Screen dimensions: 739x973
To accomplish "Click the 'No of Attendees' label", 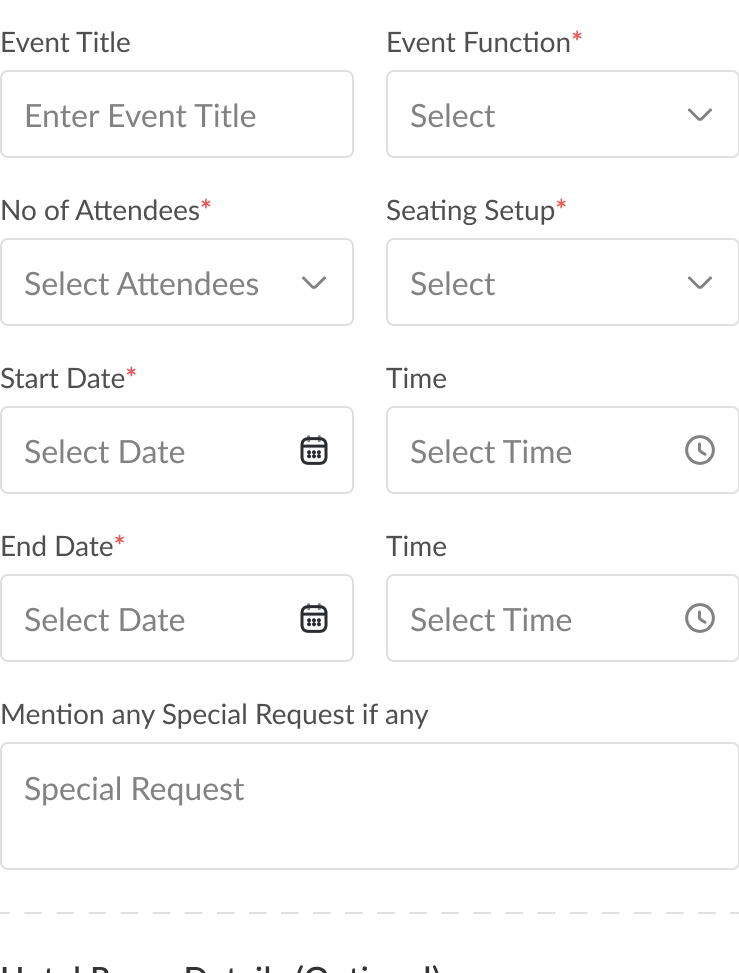I will (x=100, y=211).
